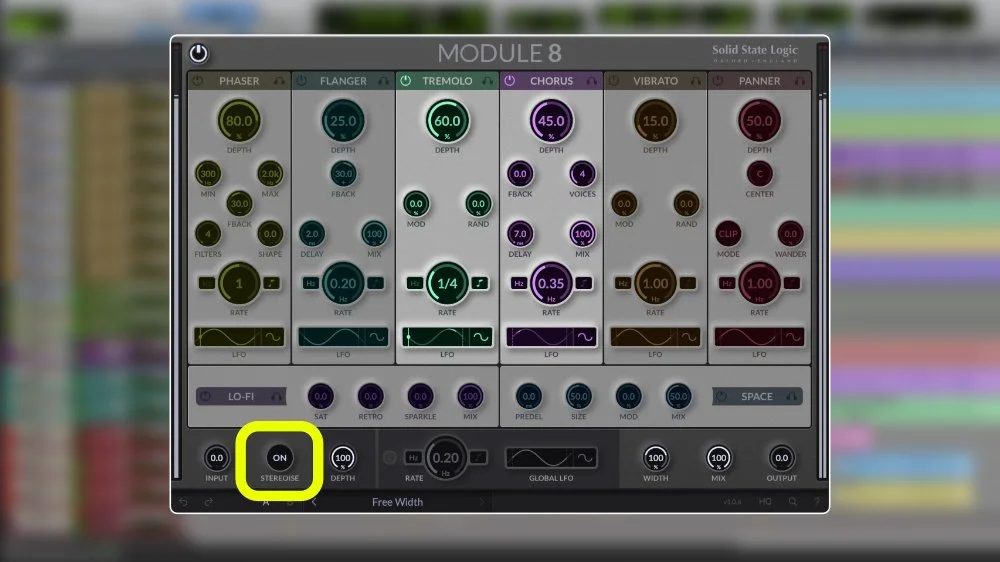Open the search magnifier icon
Image resolution: width=1000 pixels, height=562 pixels.
(x=793, y=502)
